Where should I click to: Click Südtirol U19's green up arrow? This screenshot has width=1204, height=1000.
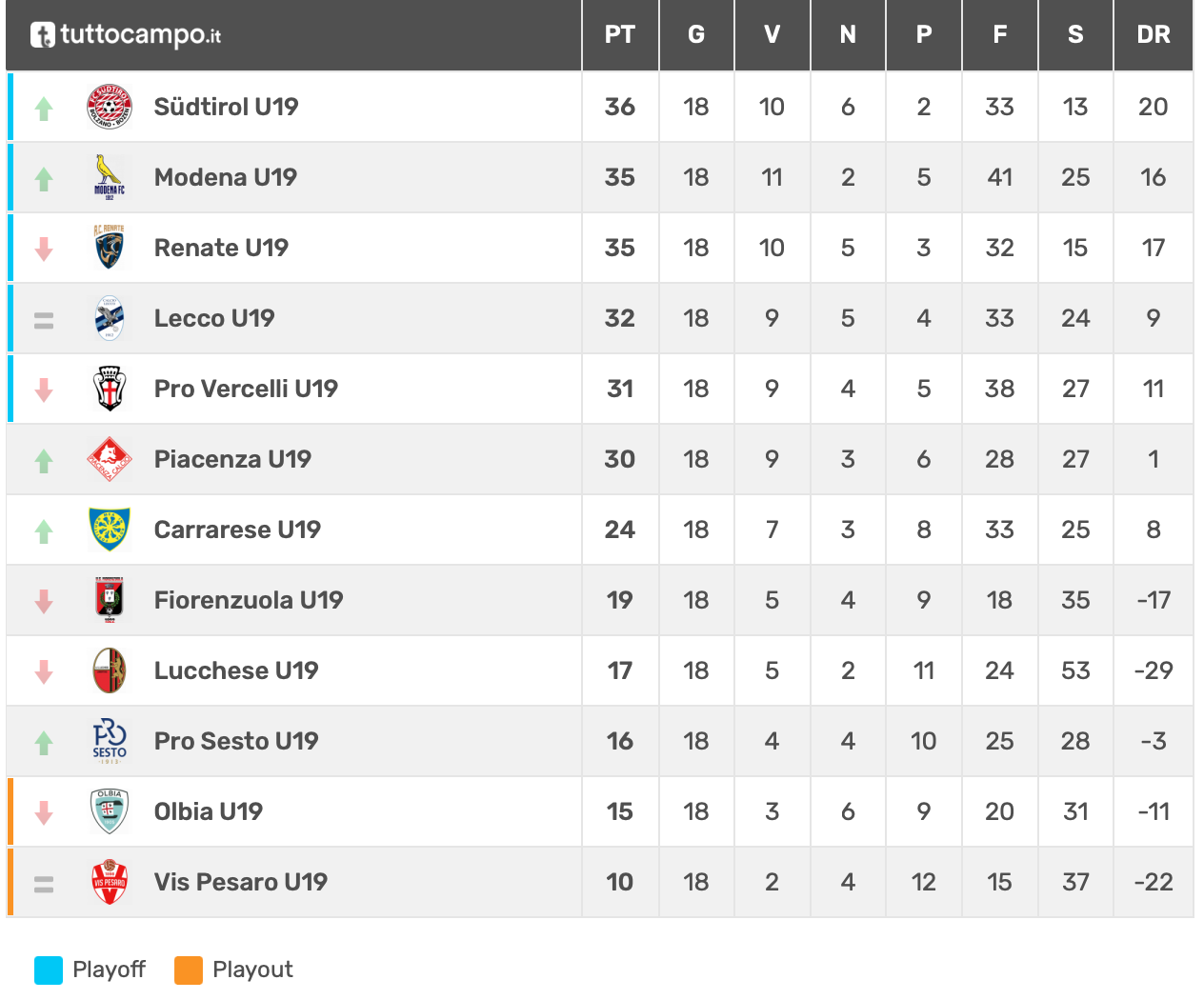(44, 109)
